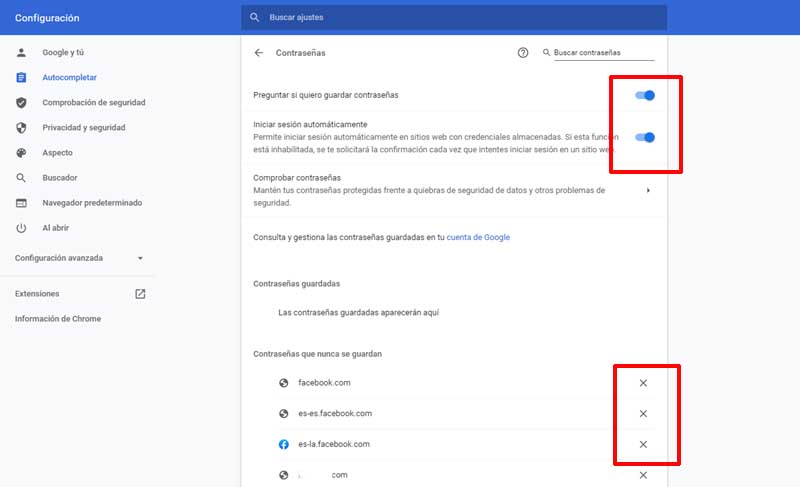
Task: Toggle Preguntar si quiero guardar contraseñas
Action: [645, 95]
